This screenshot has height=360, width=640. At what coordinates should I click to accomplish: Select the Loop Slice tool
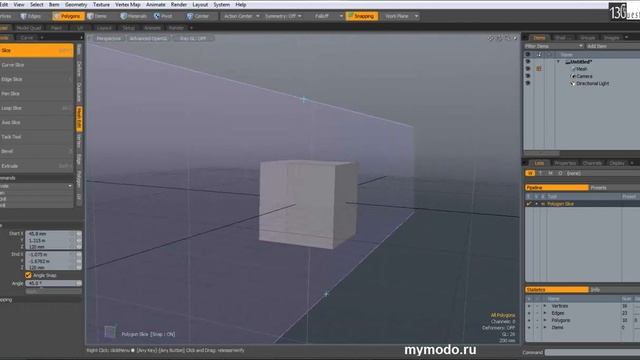click(36, 108)
